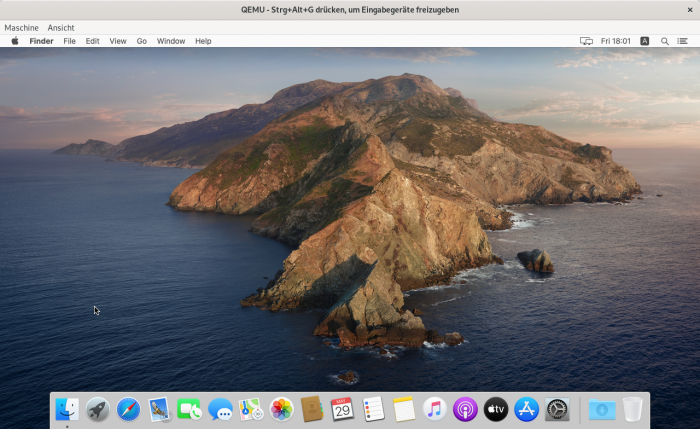Open App Store icon in Dock

[x=526, y=409]
